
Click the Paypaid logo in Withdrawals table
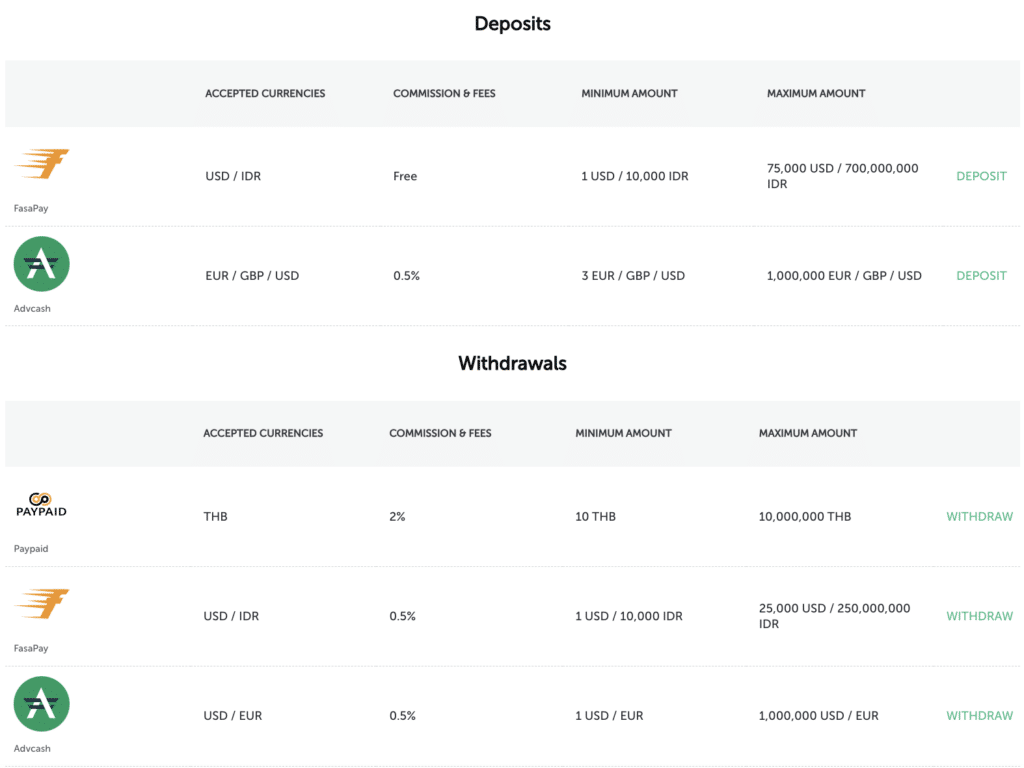point(41,505)
